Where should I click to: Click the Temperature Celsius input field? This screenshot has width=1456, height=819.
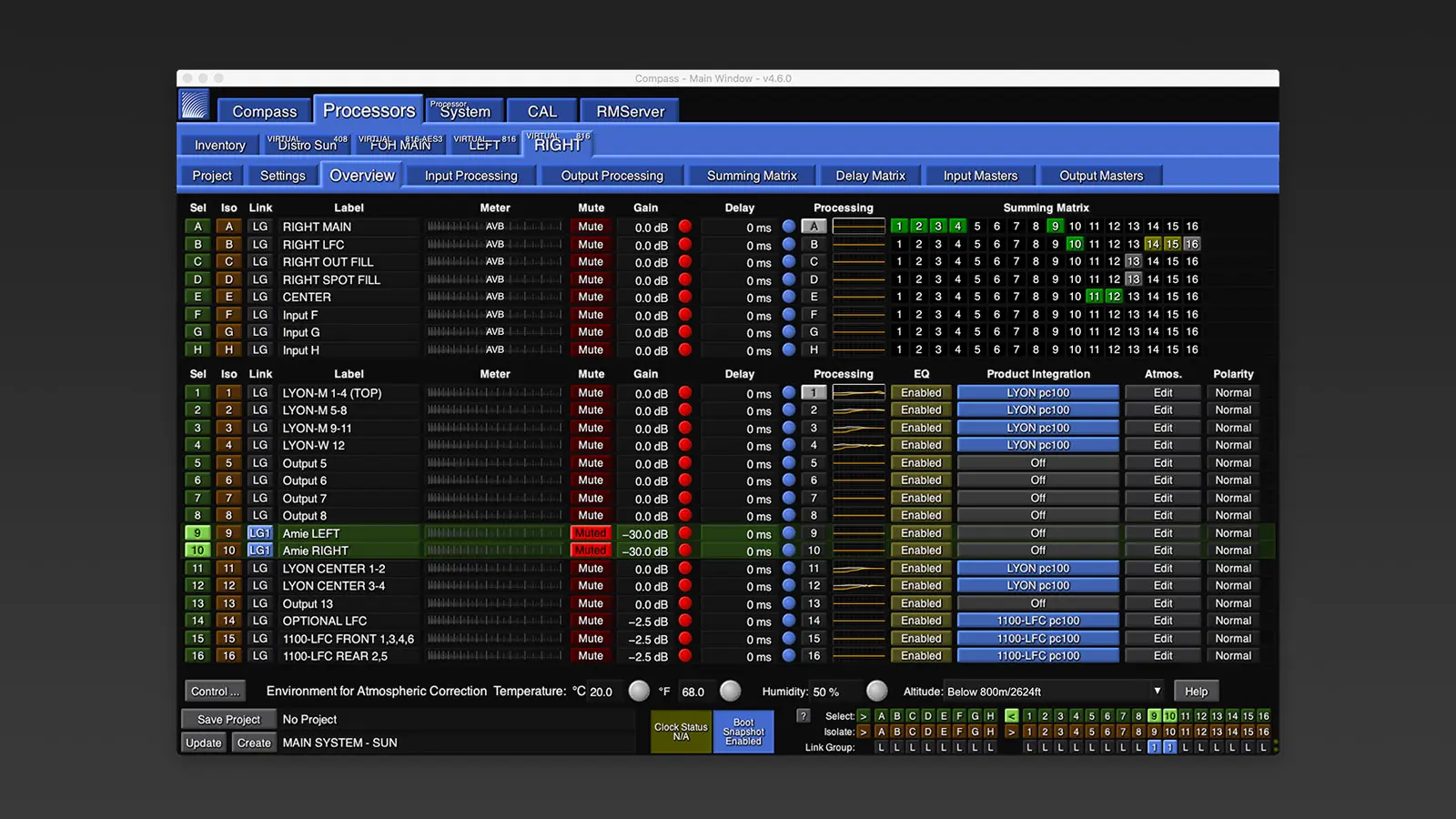602,691
